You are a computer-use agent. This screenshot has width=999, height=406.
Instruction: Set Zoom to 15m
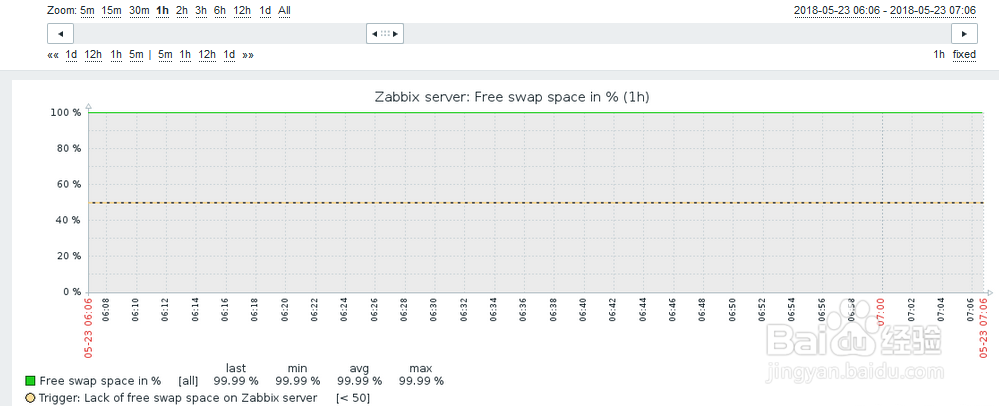[111, 10]
